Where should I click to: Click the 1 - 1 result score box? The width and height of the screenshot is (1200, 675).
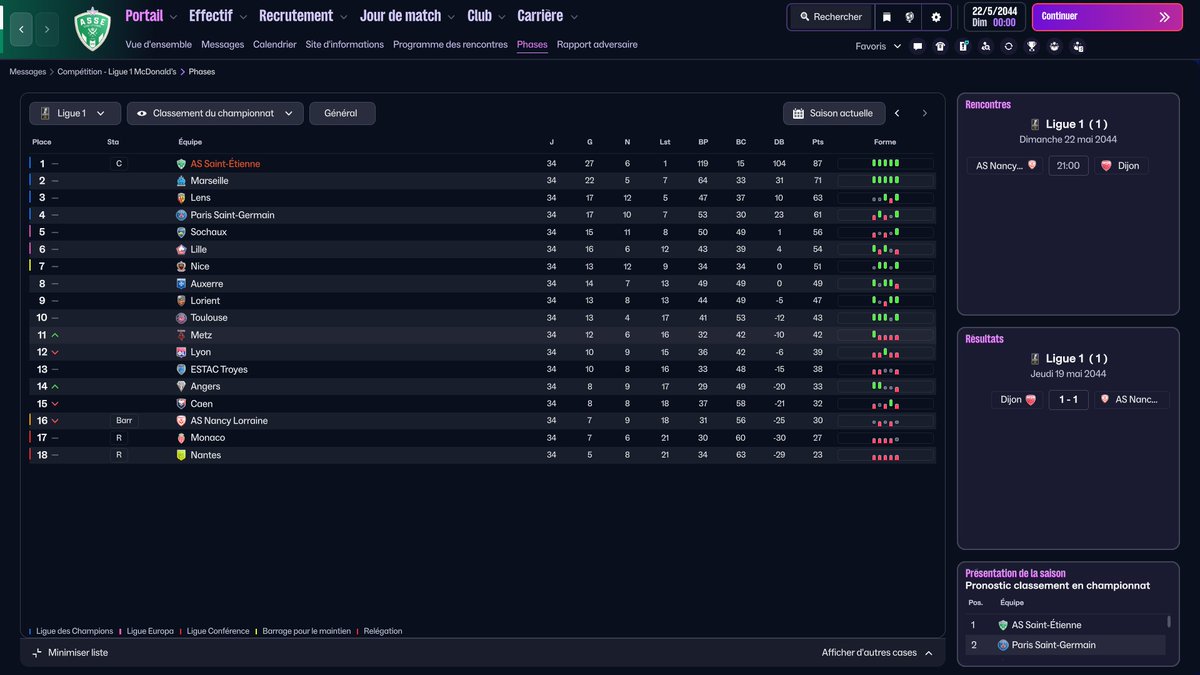1068,399
